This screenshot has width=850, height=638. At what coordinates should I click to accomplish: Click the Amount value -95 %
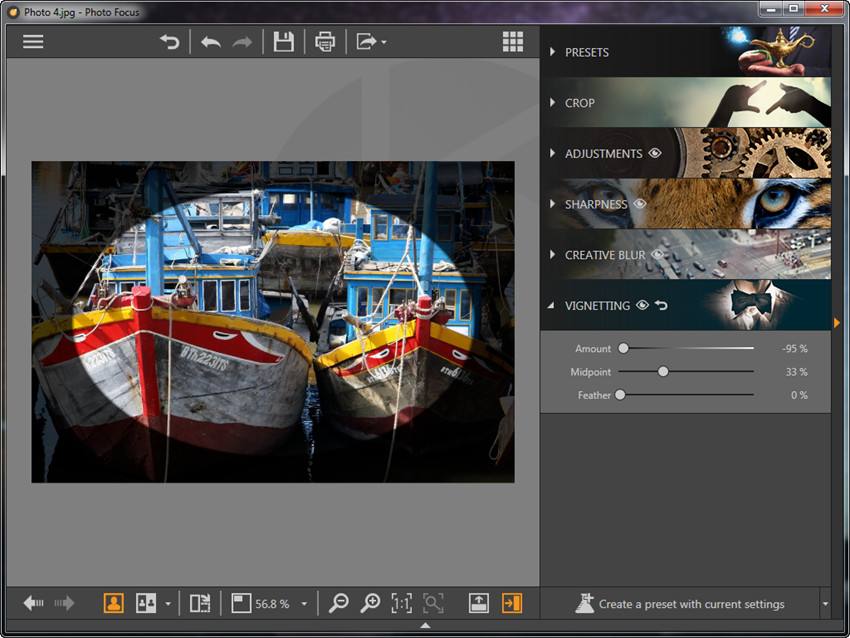coord(795,349)
